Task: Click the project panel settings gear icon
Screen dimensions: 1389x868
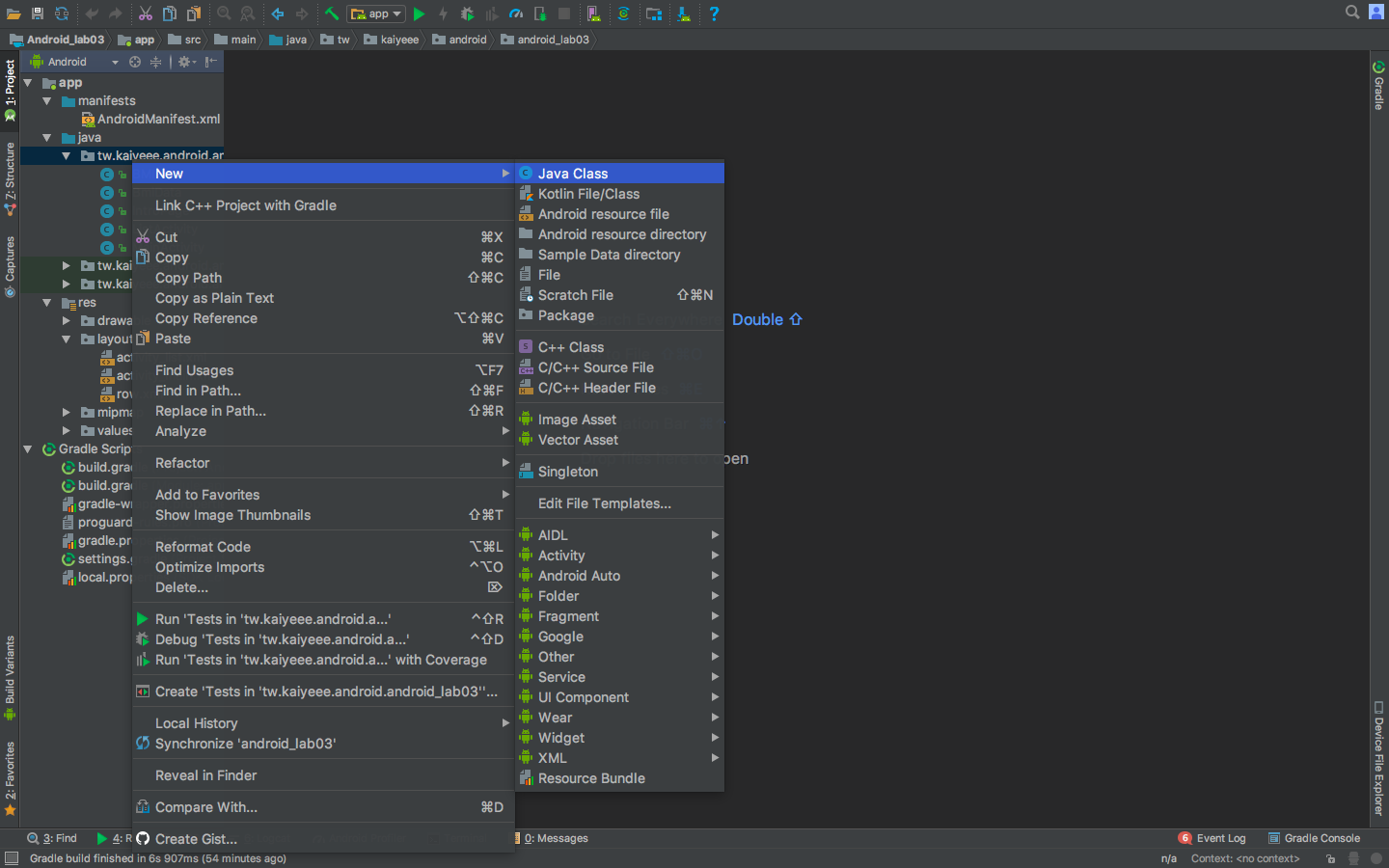Action: tap(186, 62)
